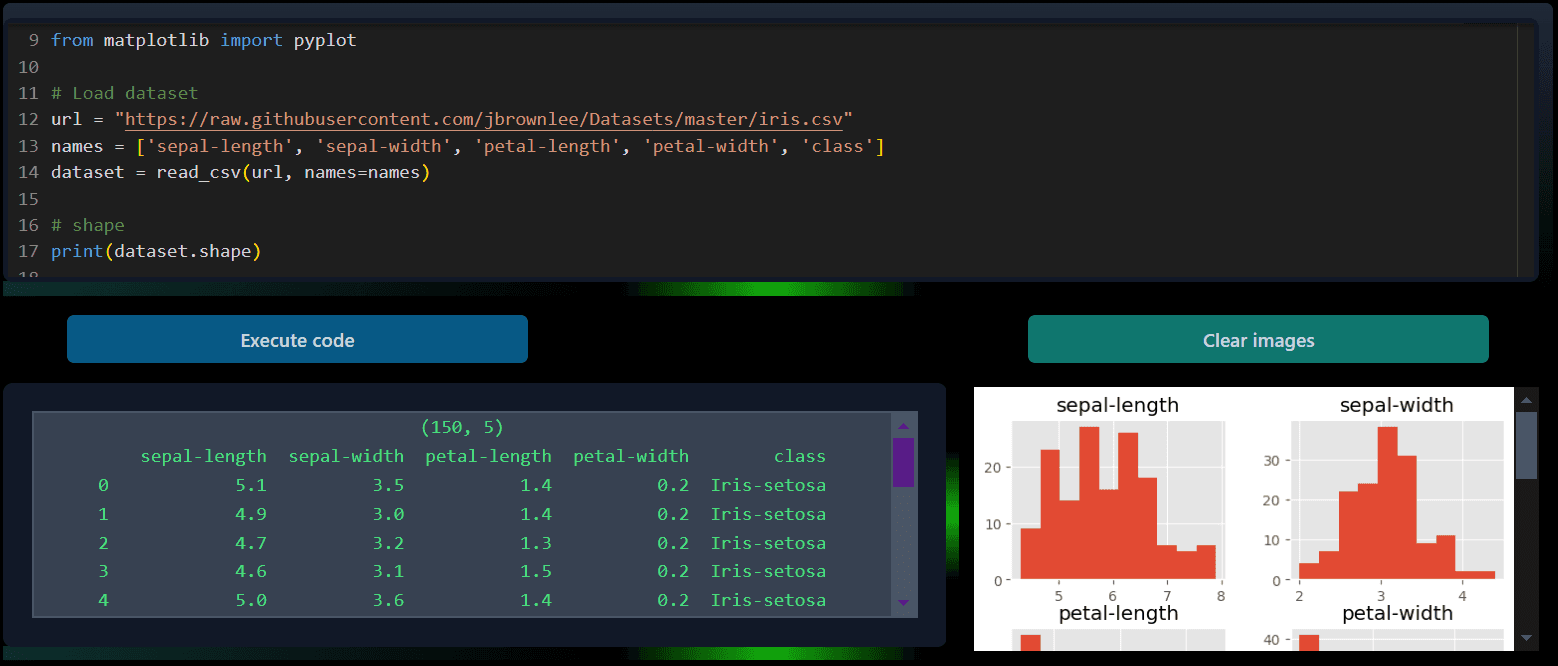Click the Execute code button
Viewport: 1558px width, 666px height.
[x=297, y=340]
